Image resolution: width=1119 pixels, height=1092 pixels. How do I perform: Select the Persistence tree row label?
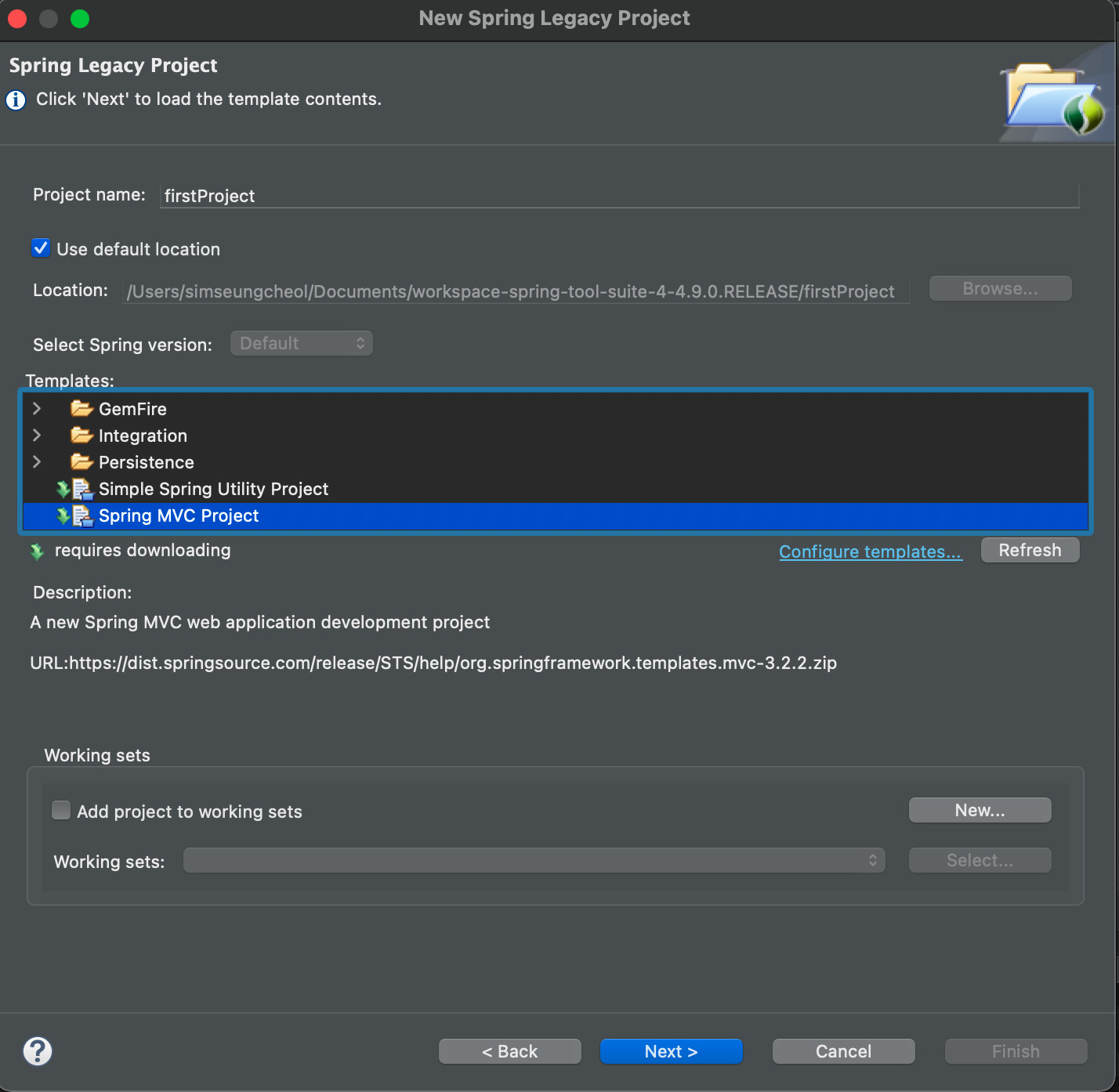(146, 462)
